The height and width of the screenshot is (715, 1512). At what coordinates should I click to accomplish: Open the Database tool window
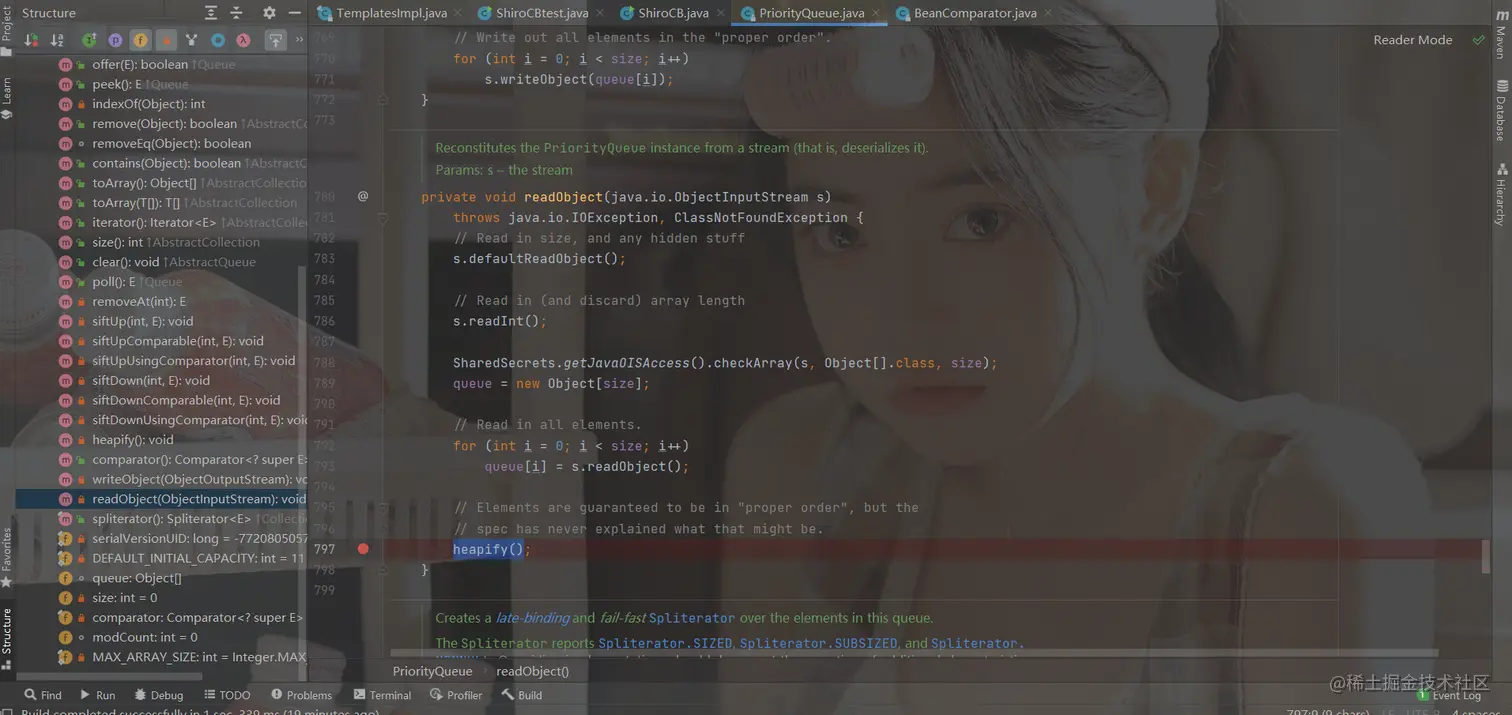pos(1501,110)
